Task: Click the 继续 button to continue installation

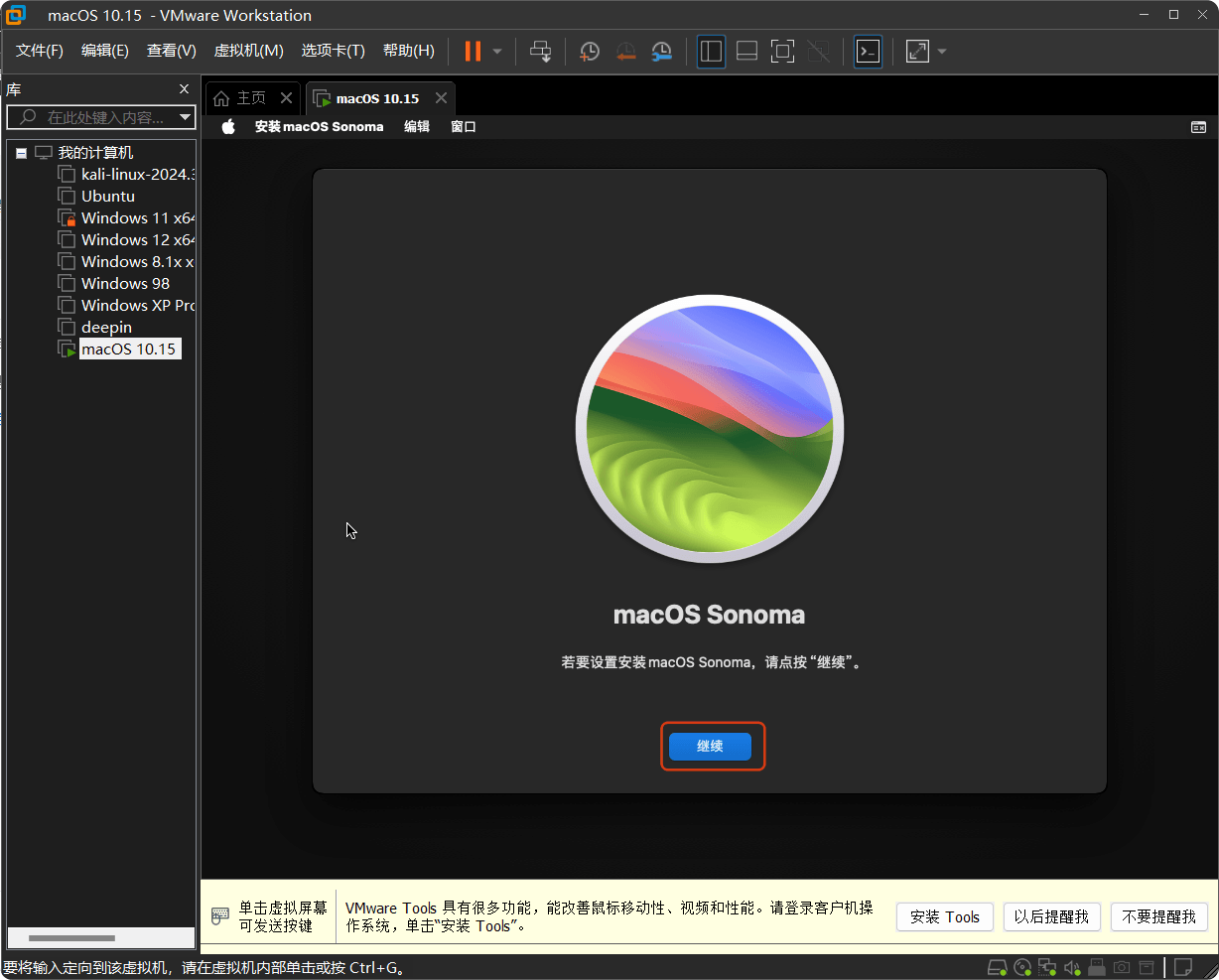Action: coord(712,747)
